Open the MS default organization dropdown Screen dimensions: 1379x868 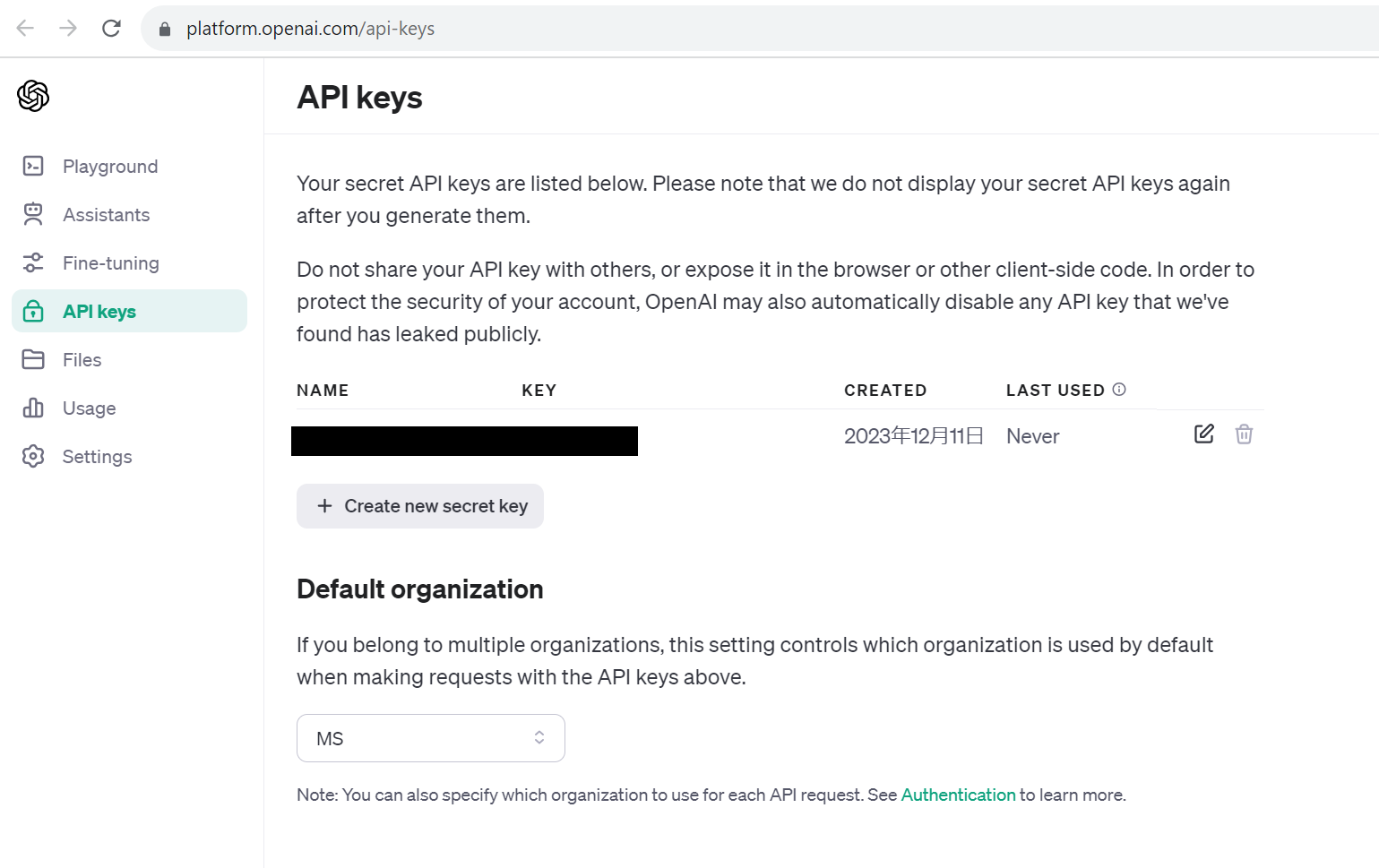coord(431,738)
